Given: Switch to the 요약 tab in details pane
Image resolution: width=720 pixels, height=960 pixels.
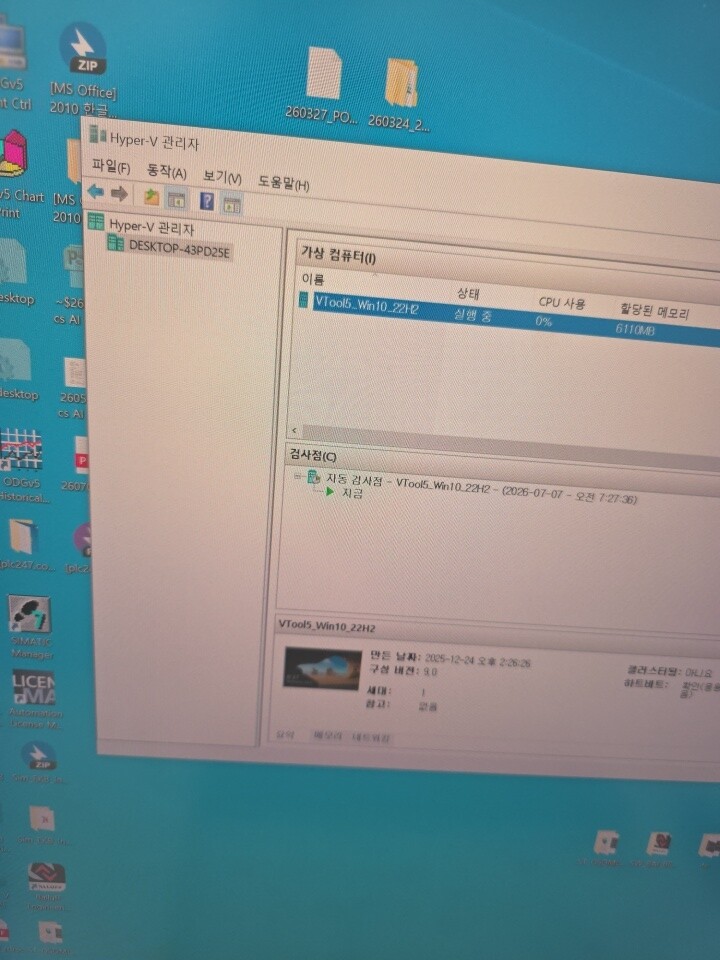Looking at the screenshot, I should click(286, 734).
